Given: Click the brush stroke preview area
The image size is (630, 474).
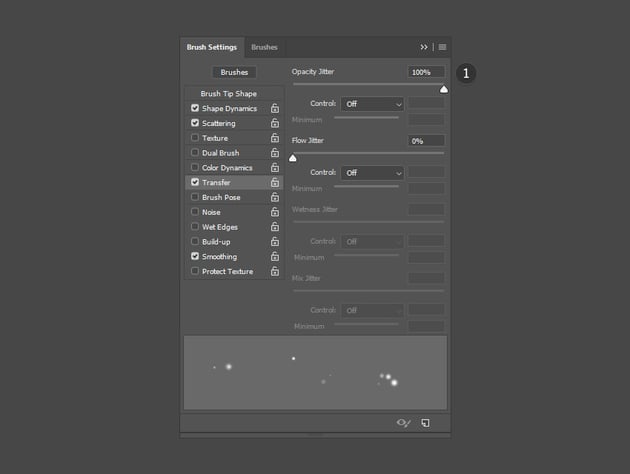Looking at the screenshot, I should [315, 373].
